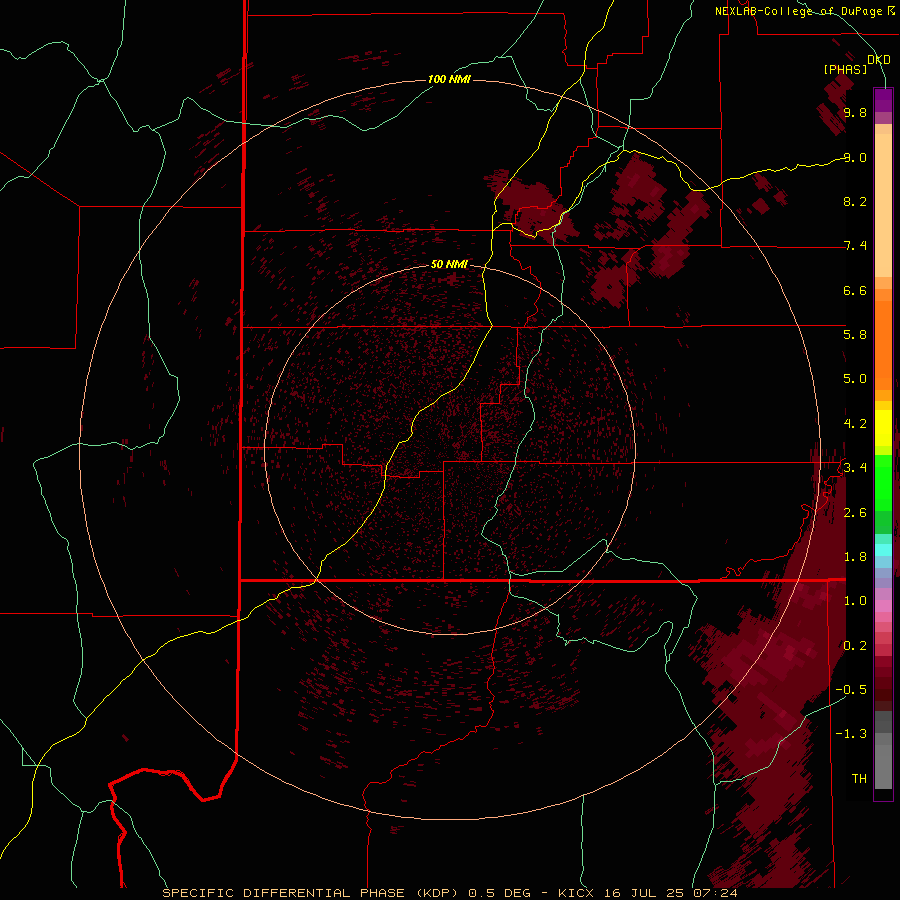Pick the yellow segment of the color bar

pos(883,428)
